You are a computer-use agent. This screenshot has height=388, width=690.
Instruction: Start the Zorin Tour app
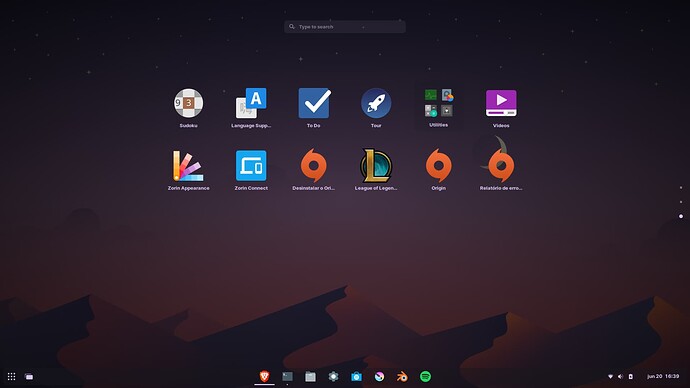coord(376,103)
